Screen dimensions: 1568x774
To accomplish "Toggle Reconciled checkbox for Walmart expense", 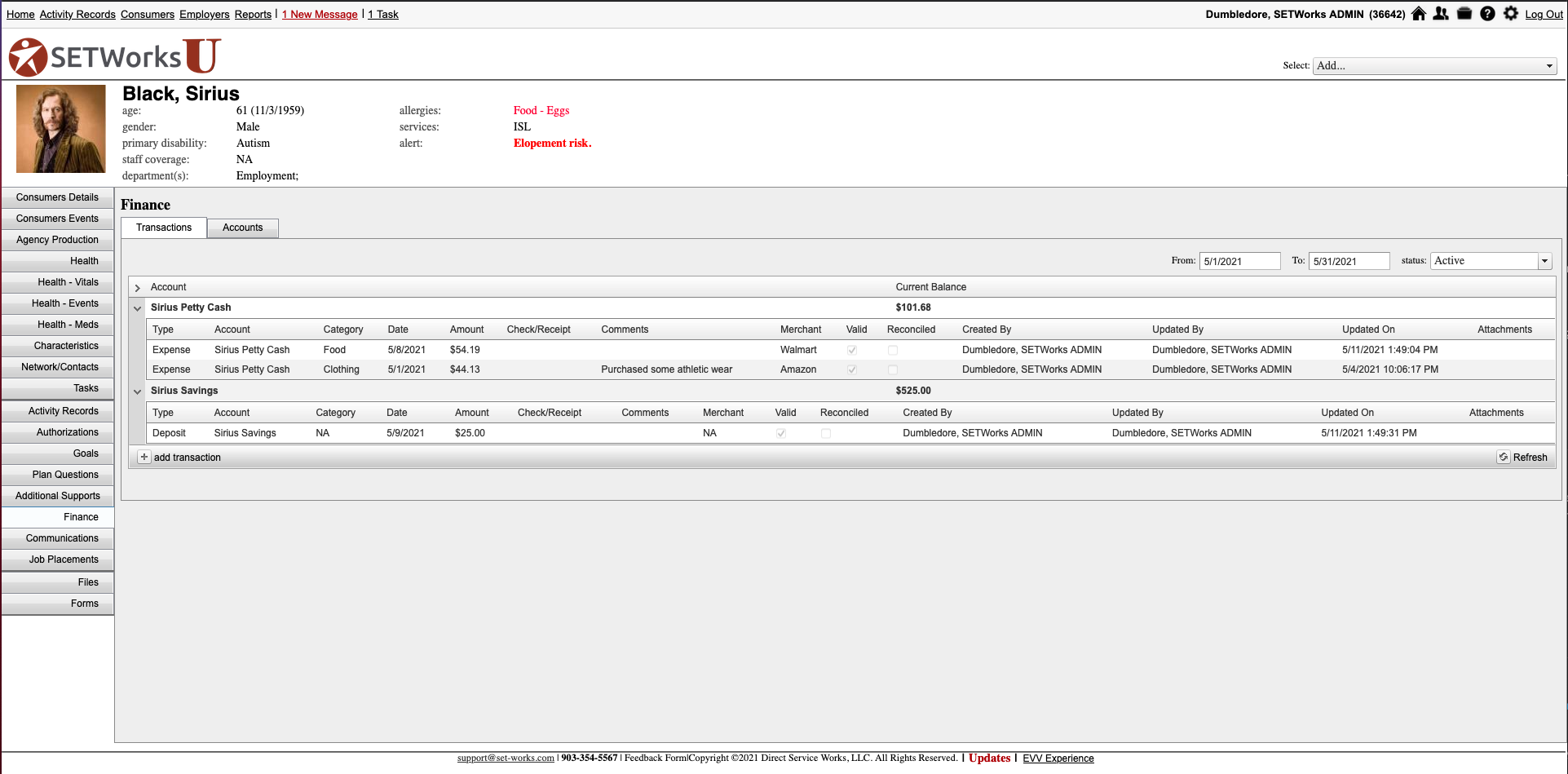I will [x=893, y=350].
